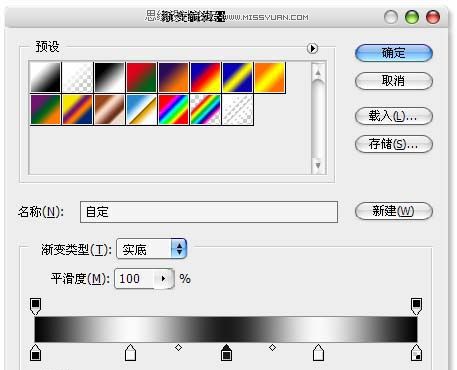Image resolution: width=457 pixels, height=370 pixels.
Task: Select the right opacity stop above gradient
Action: [416, 306]
